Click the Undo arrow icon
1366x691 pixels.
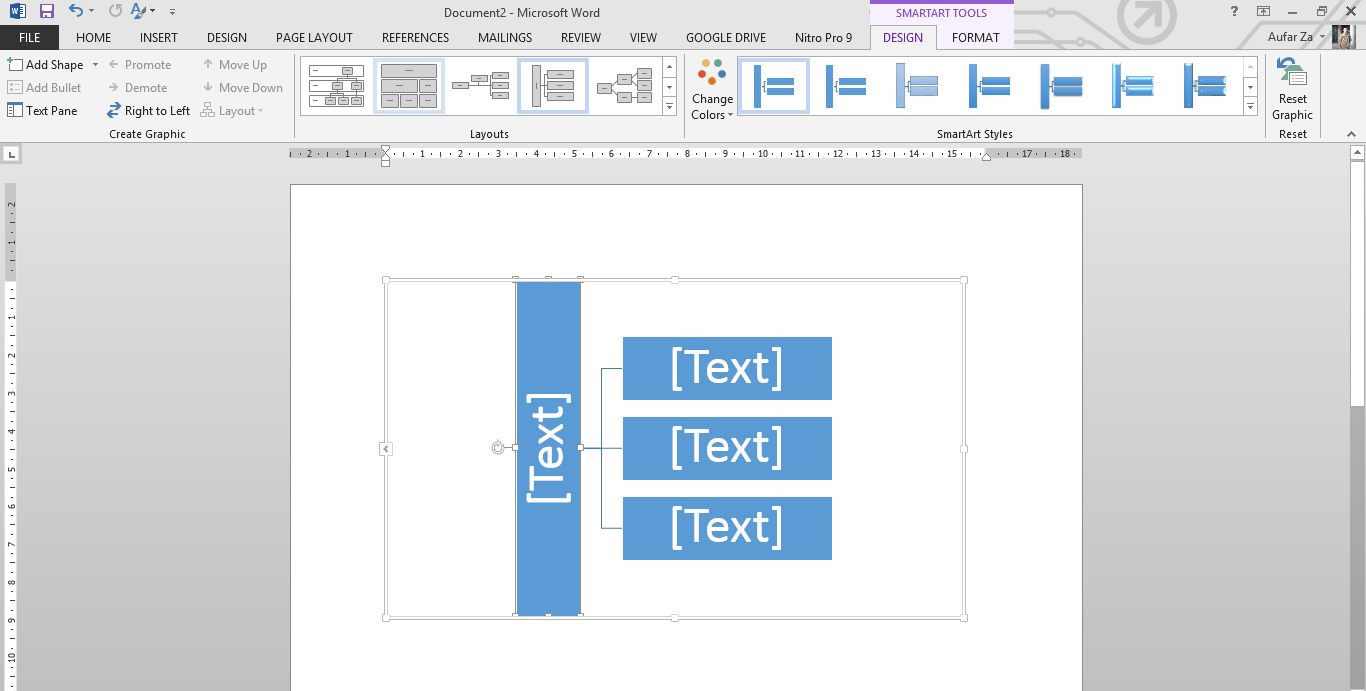[x=75, y=11]
